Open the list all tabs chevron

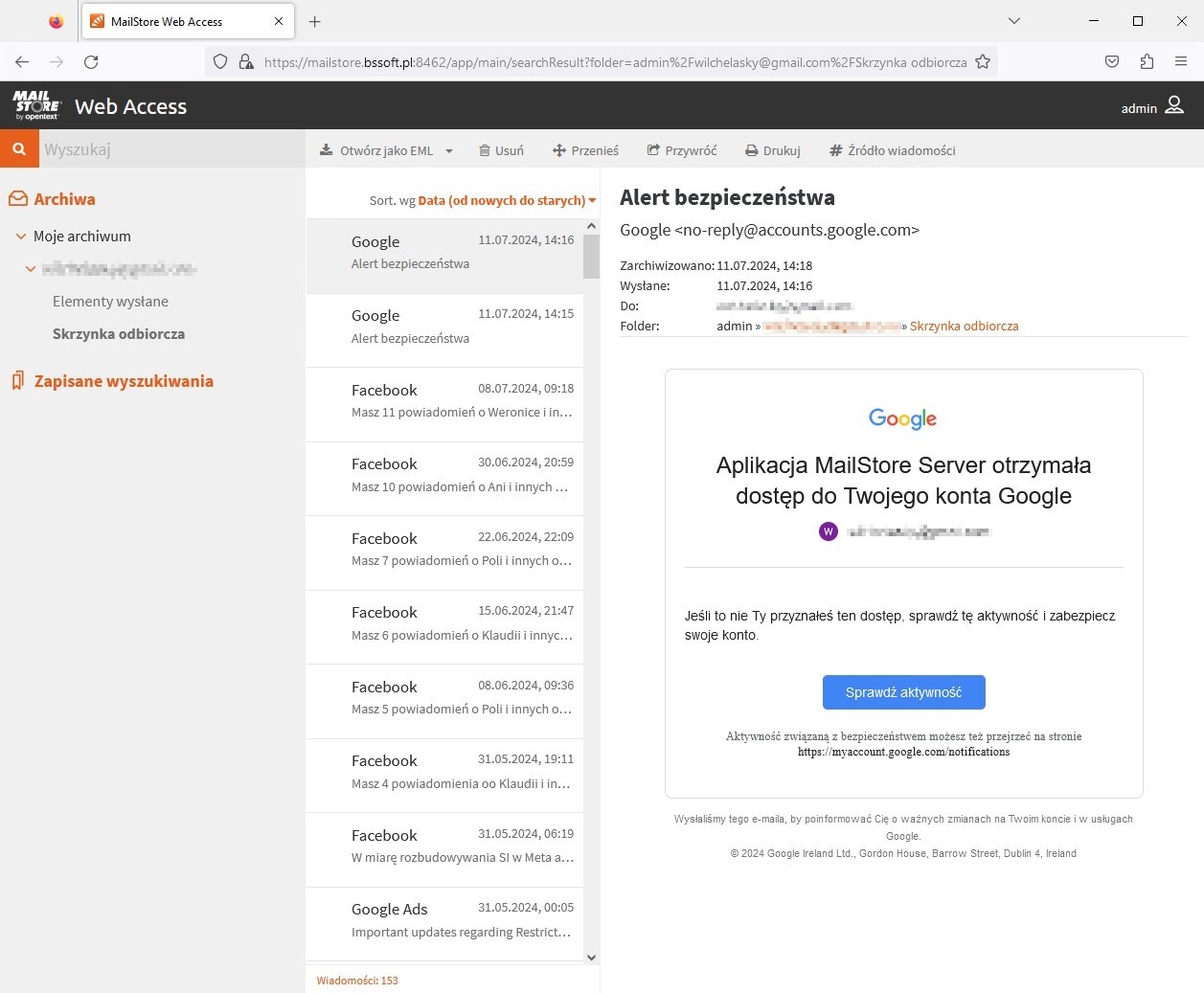point(1014,21)
